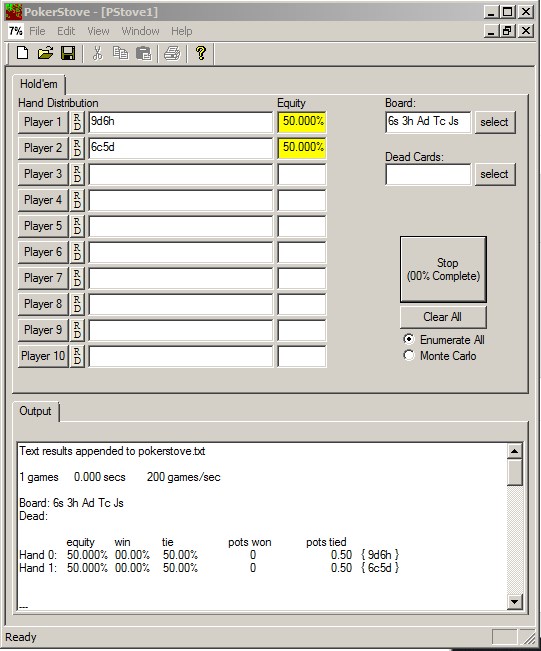Click the 'Ready' status bar text
Image resolution: width=541 pixels, height=651 pixels.
pos(21,637)
